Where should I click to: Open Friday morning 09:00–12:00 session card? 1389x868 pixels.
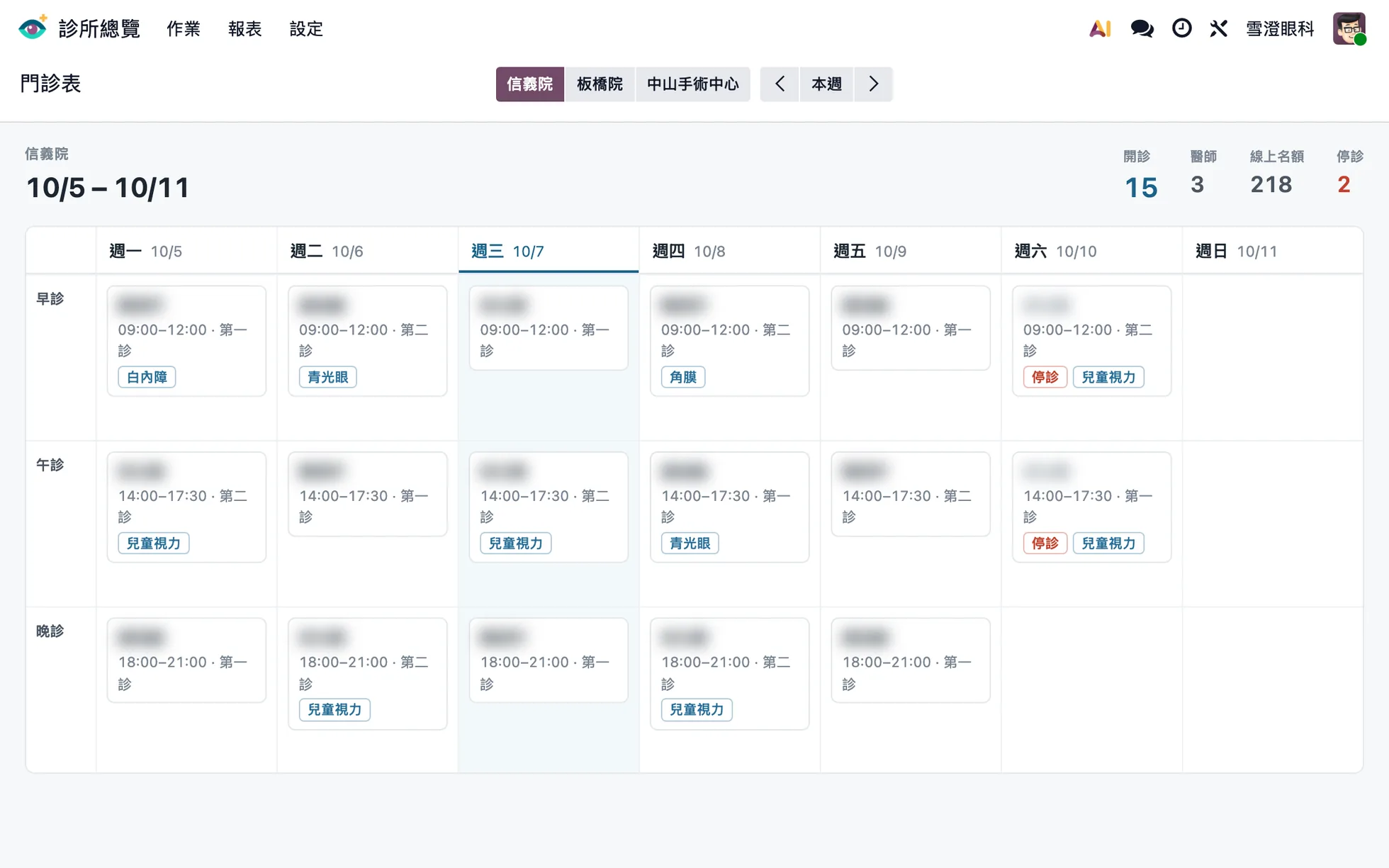coord(911,328)
